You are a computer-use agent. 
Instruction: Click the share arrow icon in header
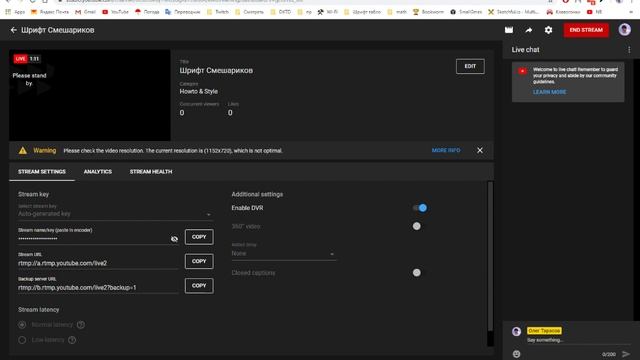pos(529,30)
